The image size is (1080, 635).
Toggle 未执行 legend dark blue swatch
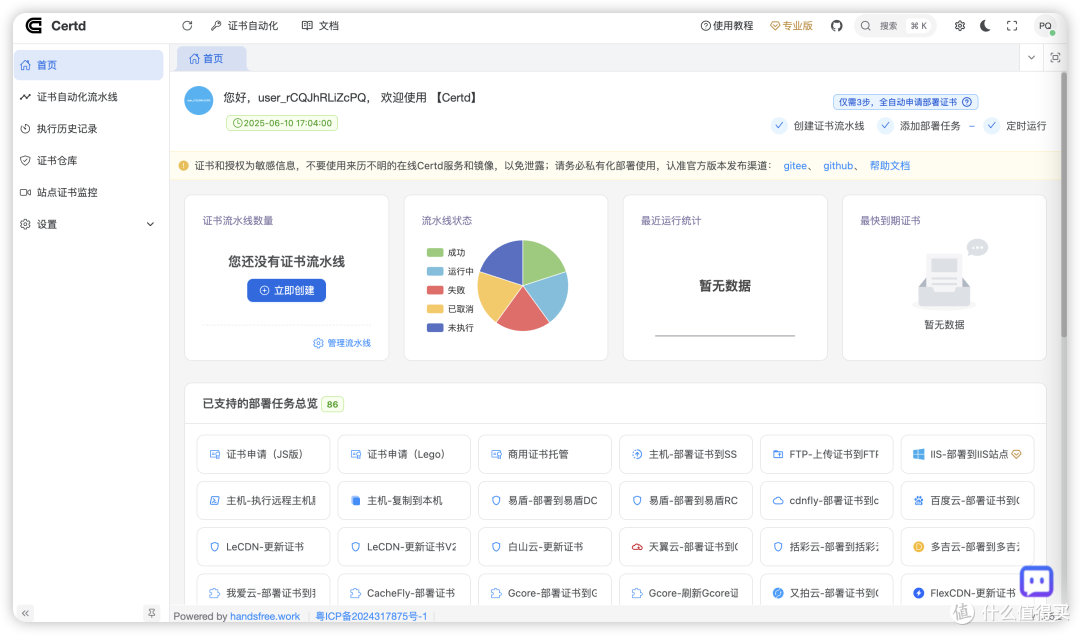[435, 327]
